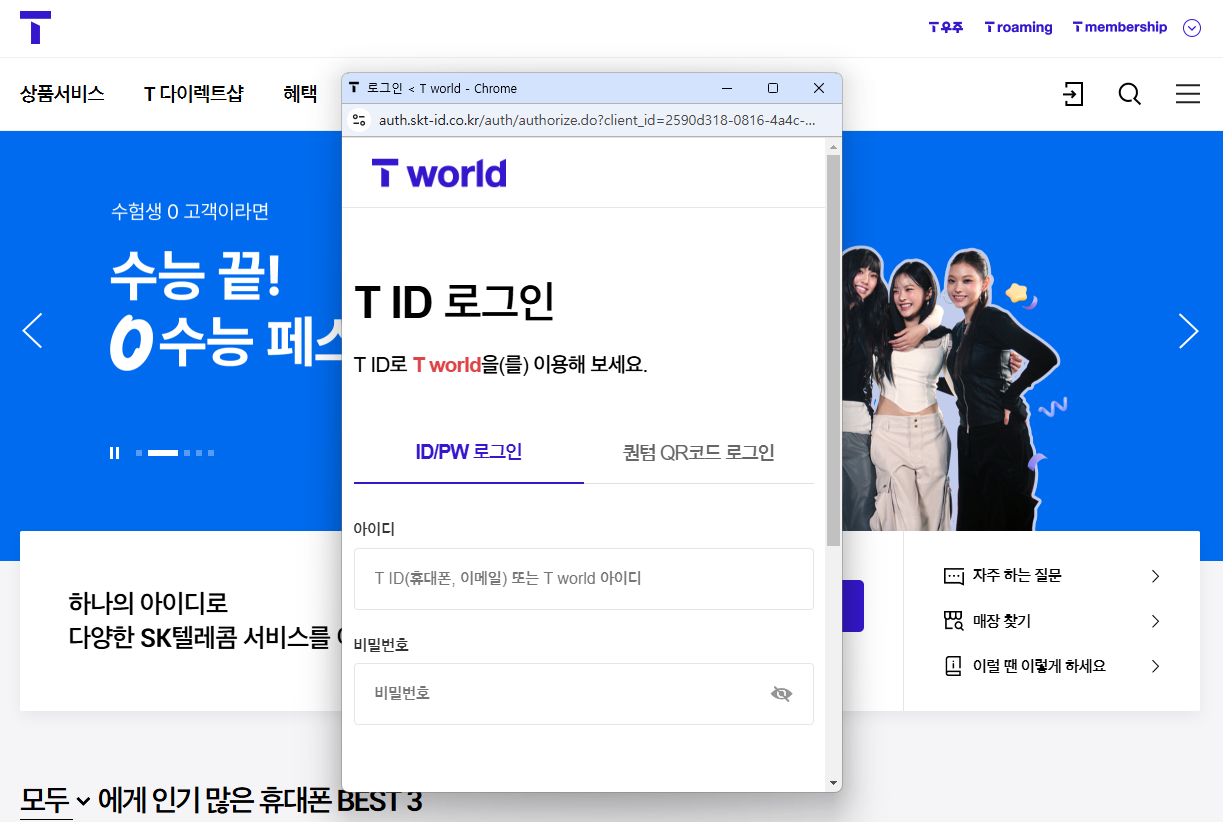Open 매장 찾기 chevron arrow
Screen dimensions: 1223x822
click(1155, 621)
